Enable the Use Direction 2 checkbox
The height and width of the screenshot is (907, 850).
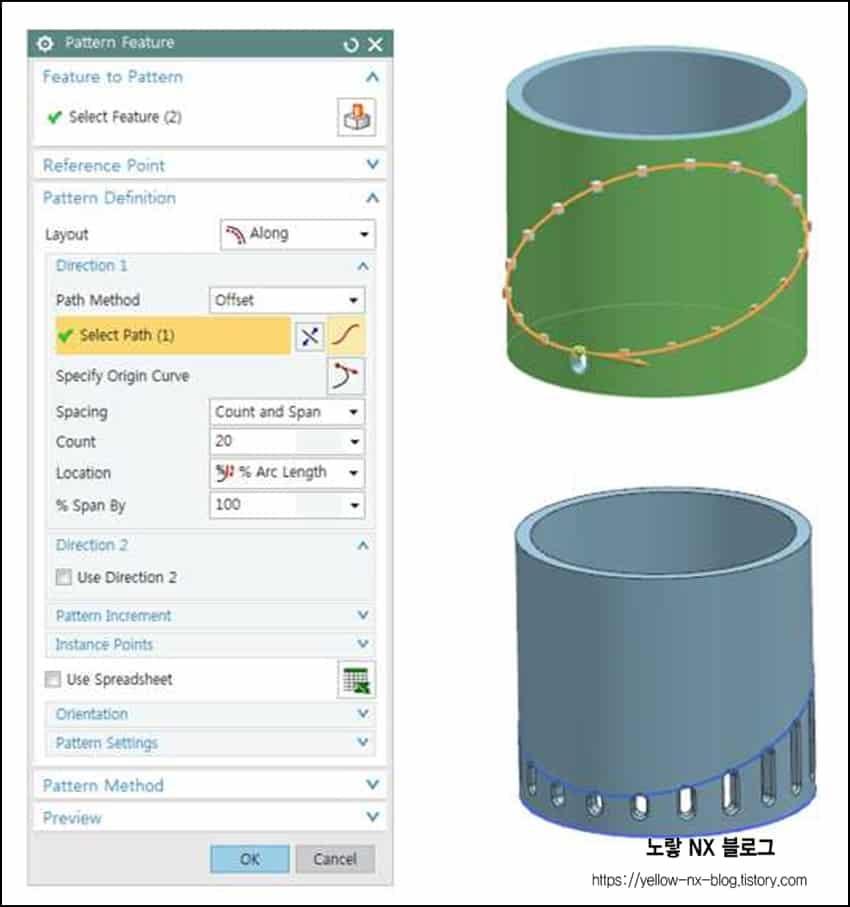click(64, 577)
